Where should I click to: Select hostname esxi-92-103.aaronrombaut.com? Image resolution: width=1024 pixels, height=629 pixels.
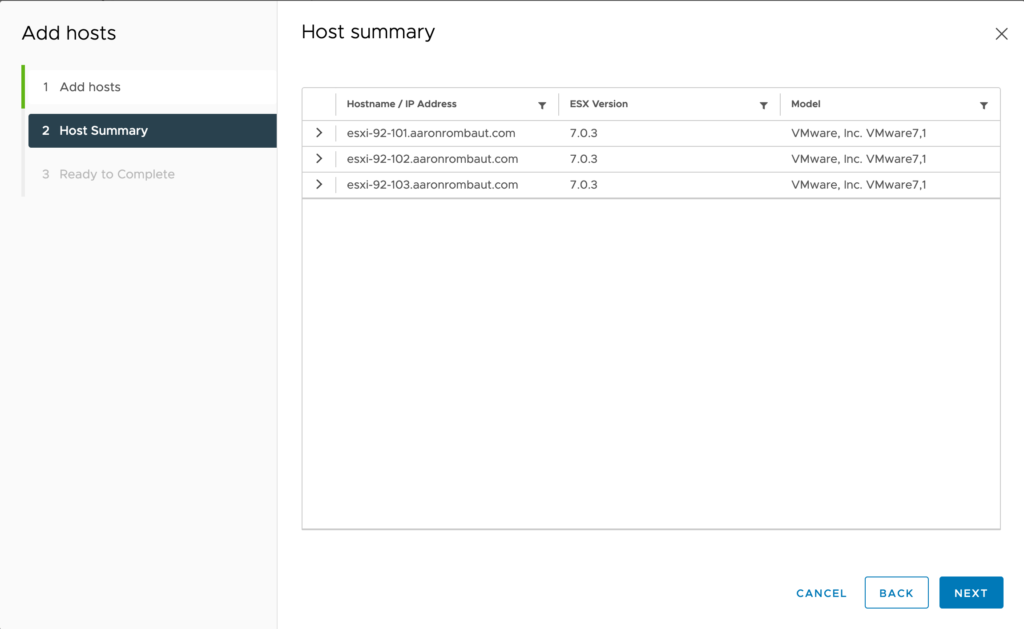432,185
